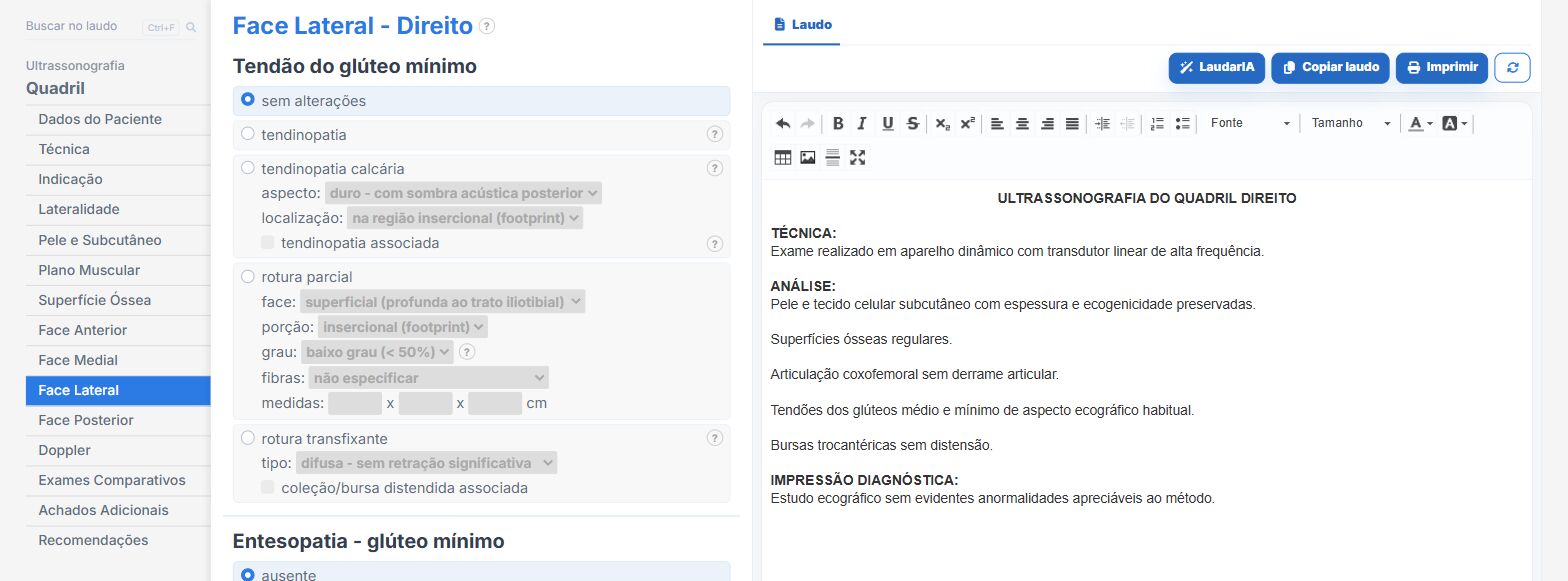Increase paragraph indent
This screenshot has height=581, width=1568.
coord(1103,123)
